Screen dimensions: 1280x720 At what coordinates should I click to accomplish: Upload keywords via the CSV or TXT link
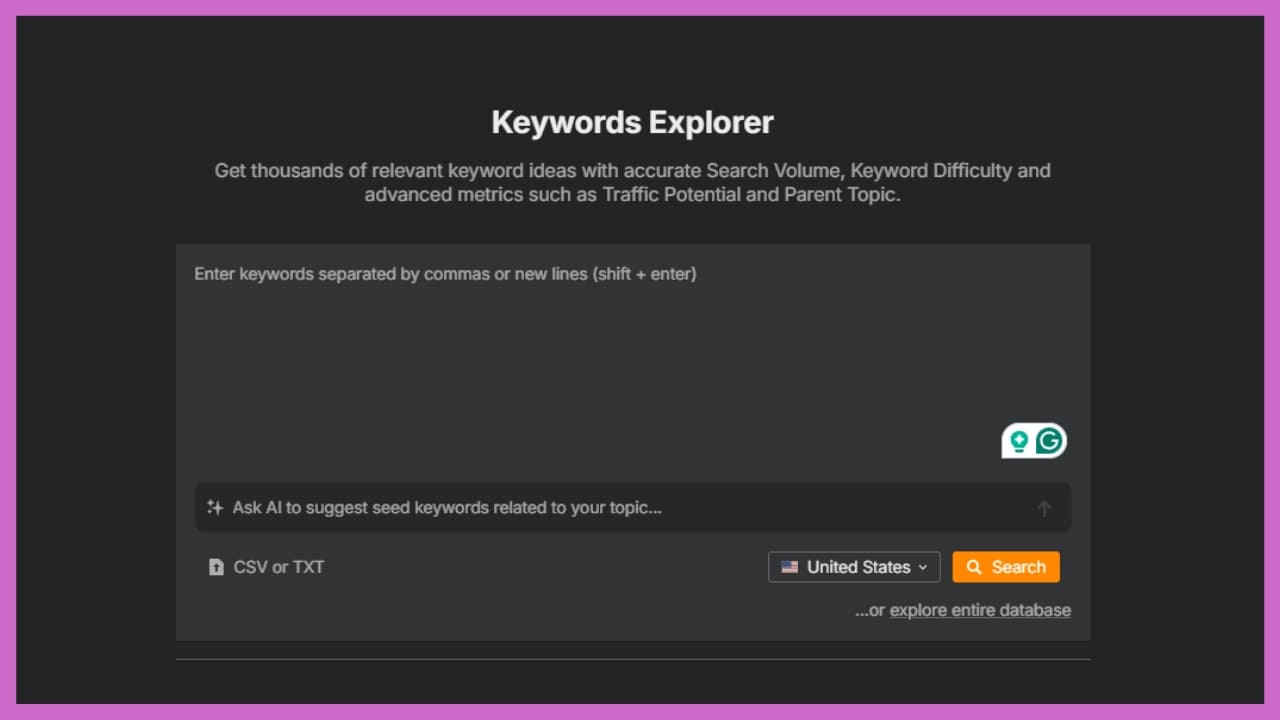point(280,567)
